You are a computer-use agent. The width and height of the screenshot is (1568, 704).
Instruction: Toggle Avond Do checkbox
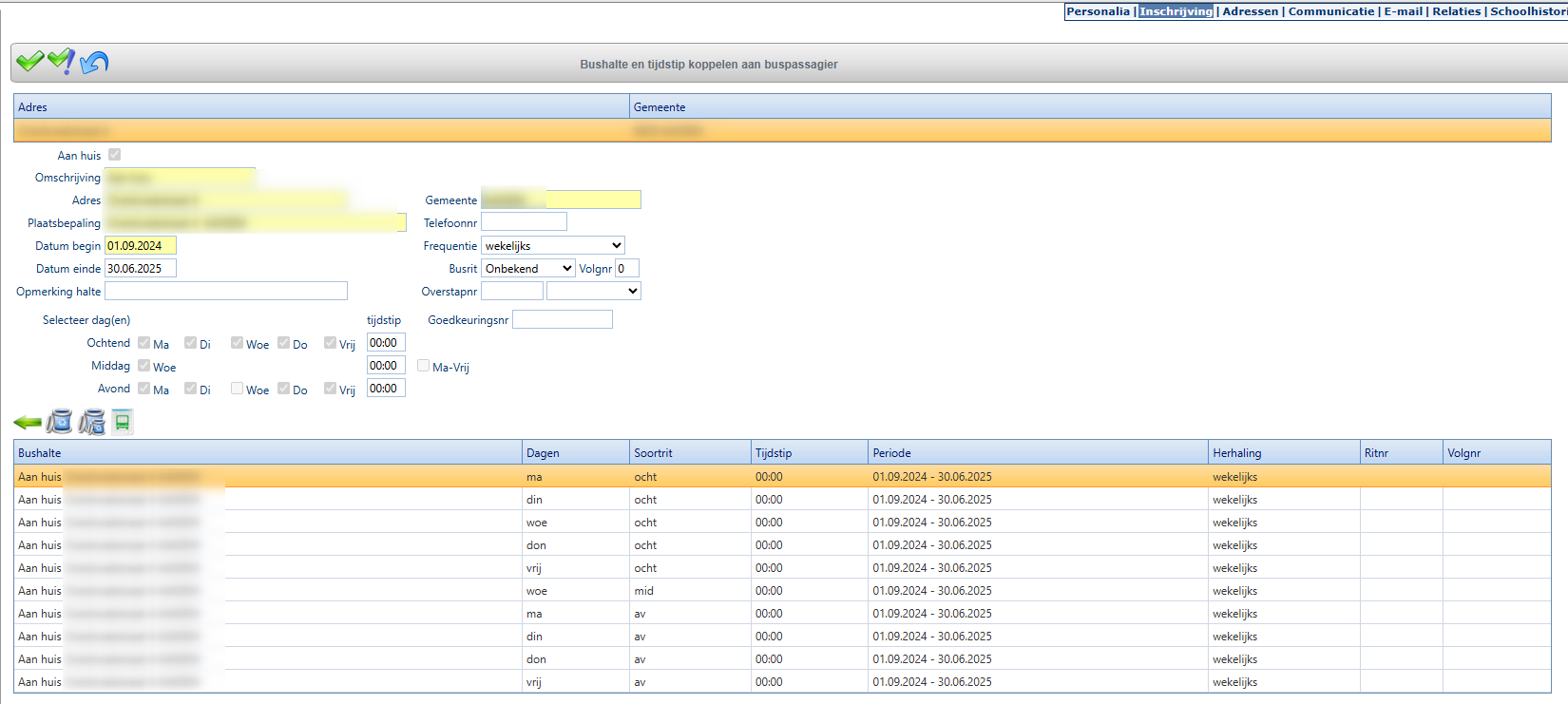point(283,389)
